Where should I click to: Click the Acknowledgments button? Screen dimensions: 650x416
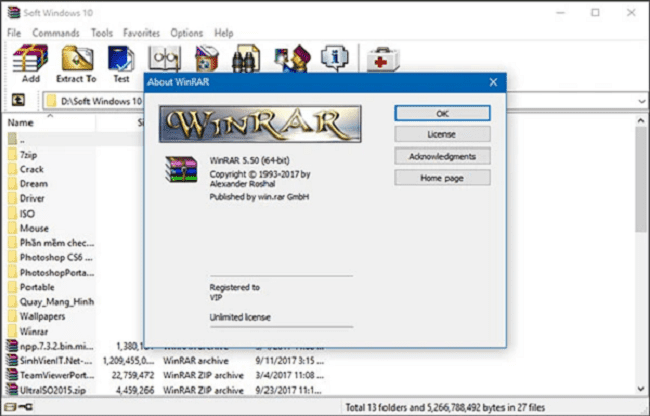(442, 156)
